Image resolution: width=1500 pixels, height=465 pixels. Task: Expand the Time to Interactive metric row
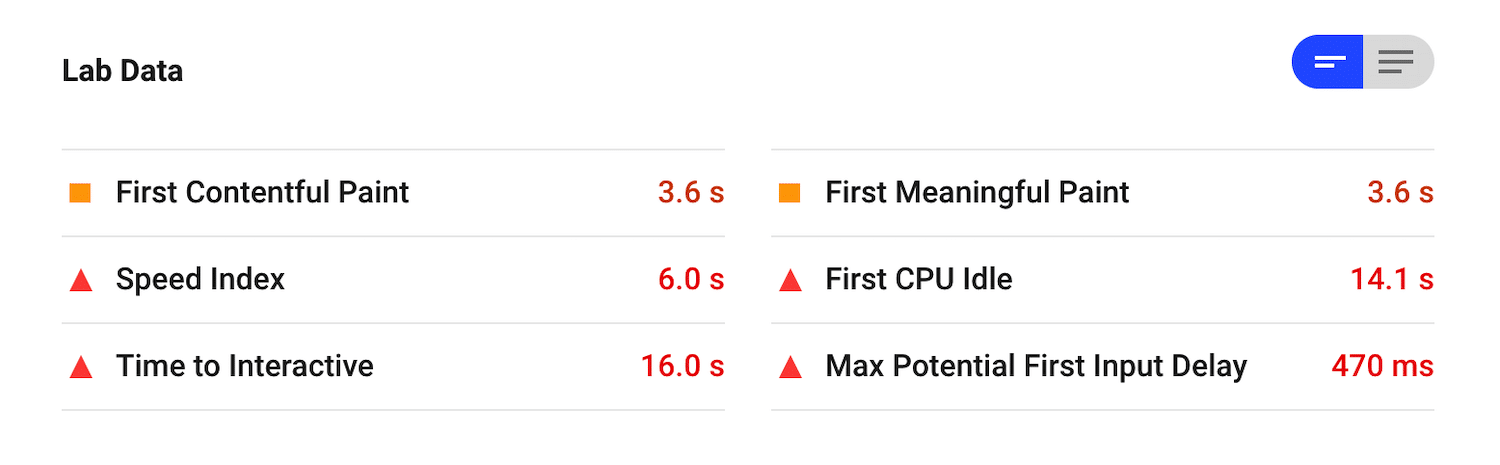click(x=244, y=366)
